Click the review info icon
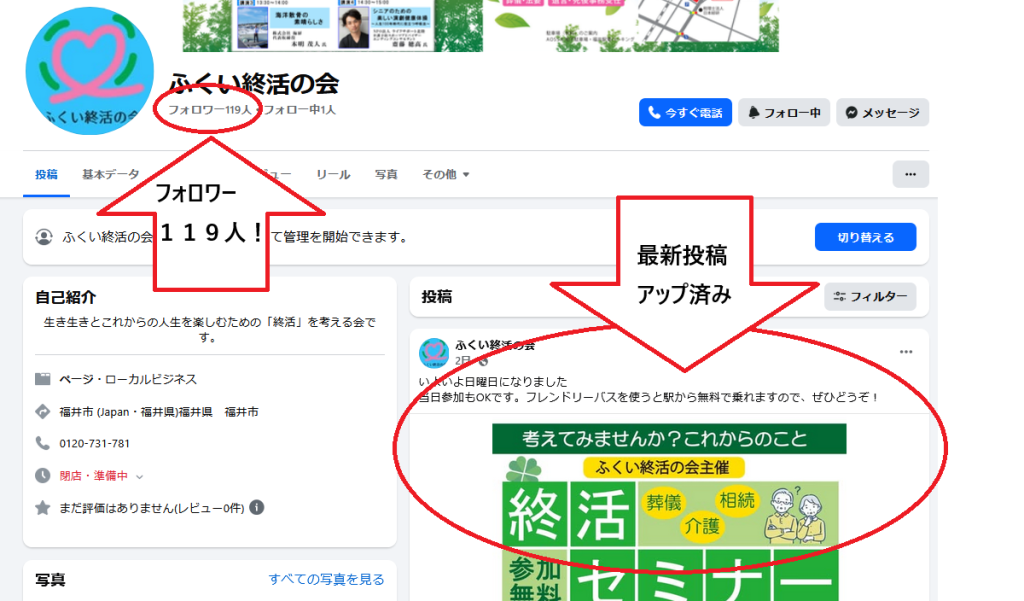1024x601 pixels. click(257, 507)
